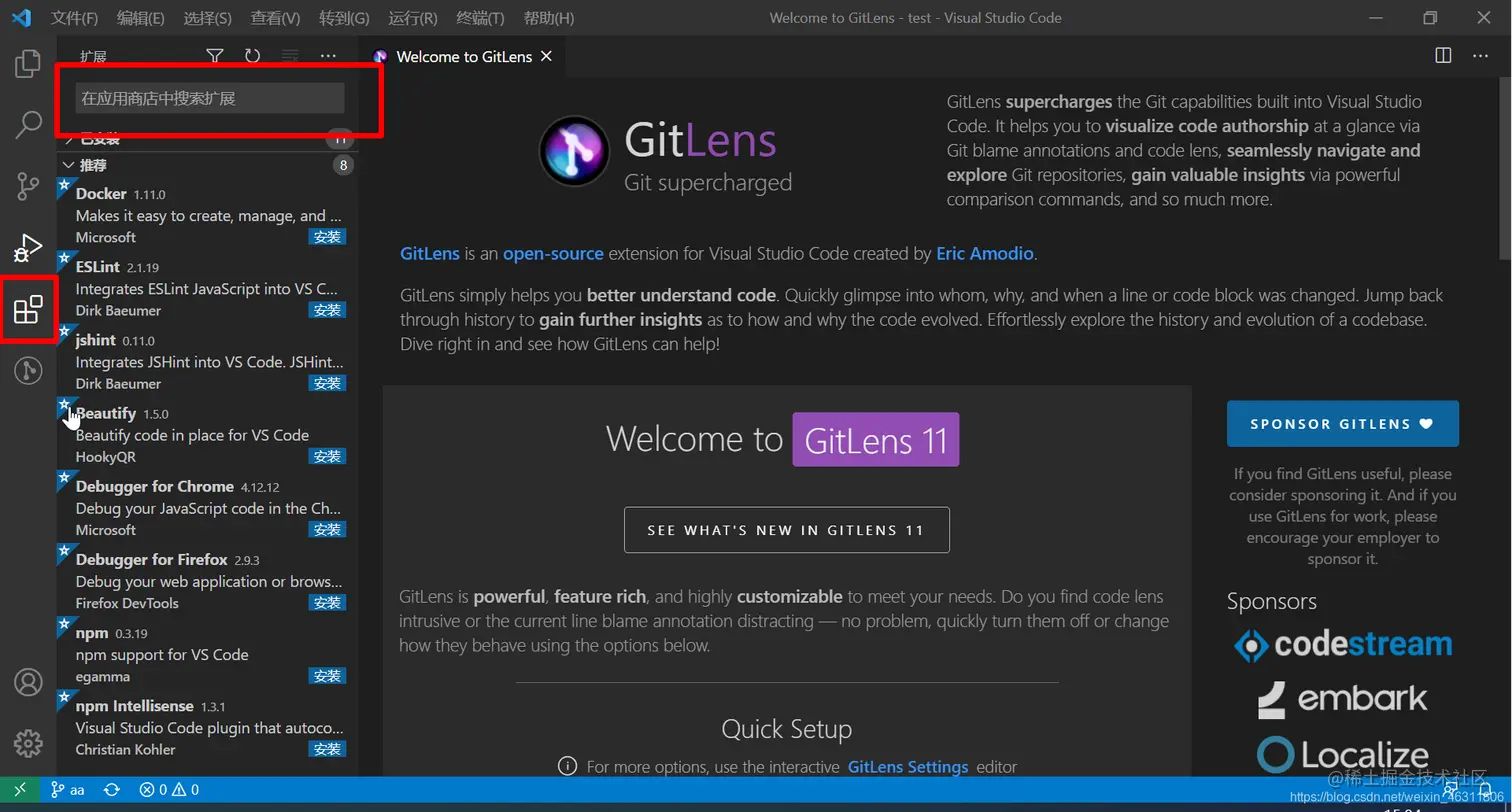Clear extensions search results icon

pyautogui.click(x=290, y=56)
